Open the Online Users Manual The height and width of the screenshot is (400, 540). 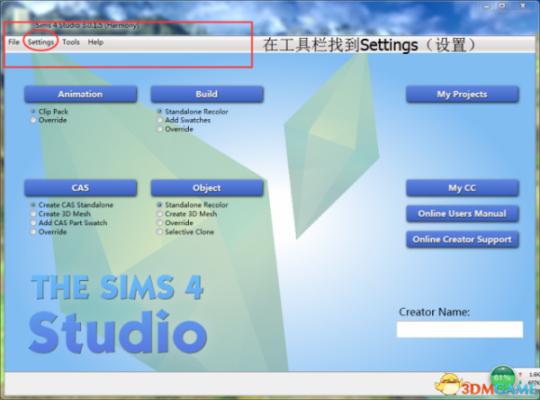[x=462, y=214]
